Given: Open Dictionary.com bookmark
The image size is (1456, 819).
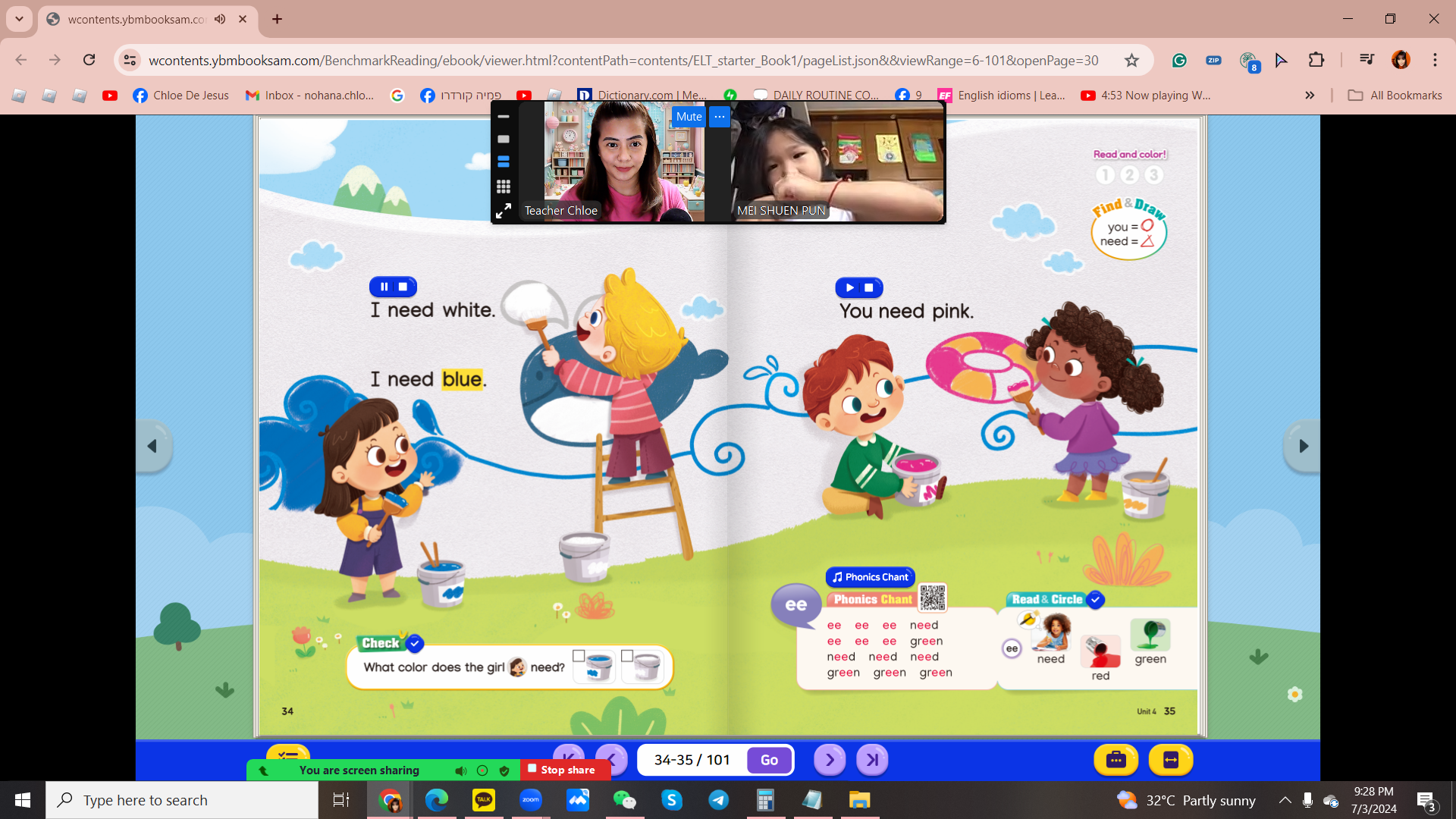Looking at the screenshot, I should [642, 95].
